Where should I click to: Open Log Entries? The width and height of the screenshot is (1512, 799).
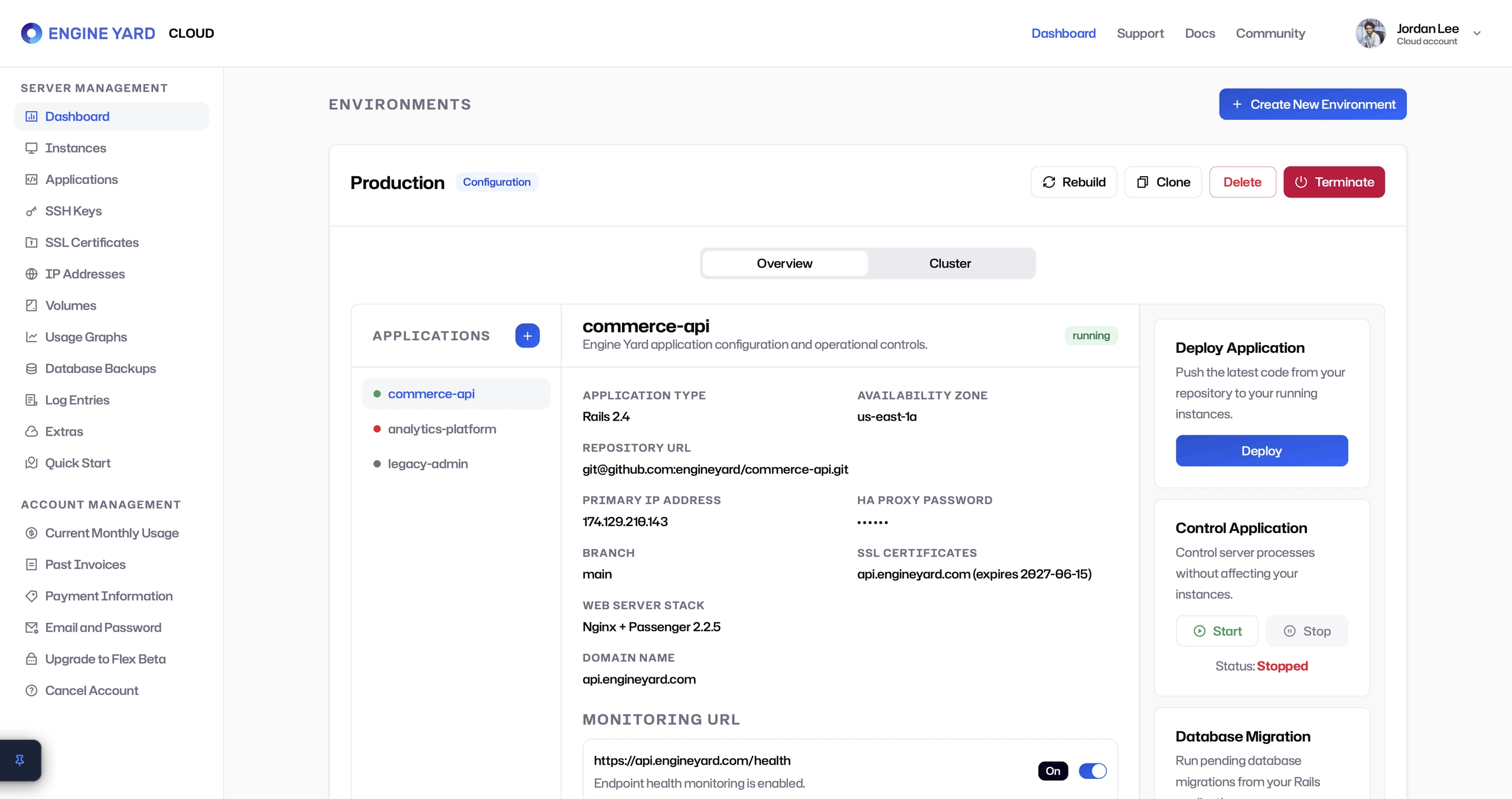[x=111, y=400]
